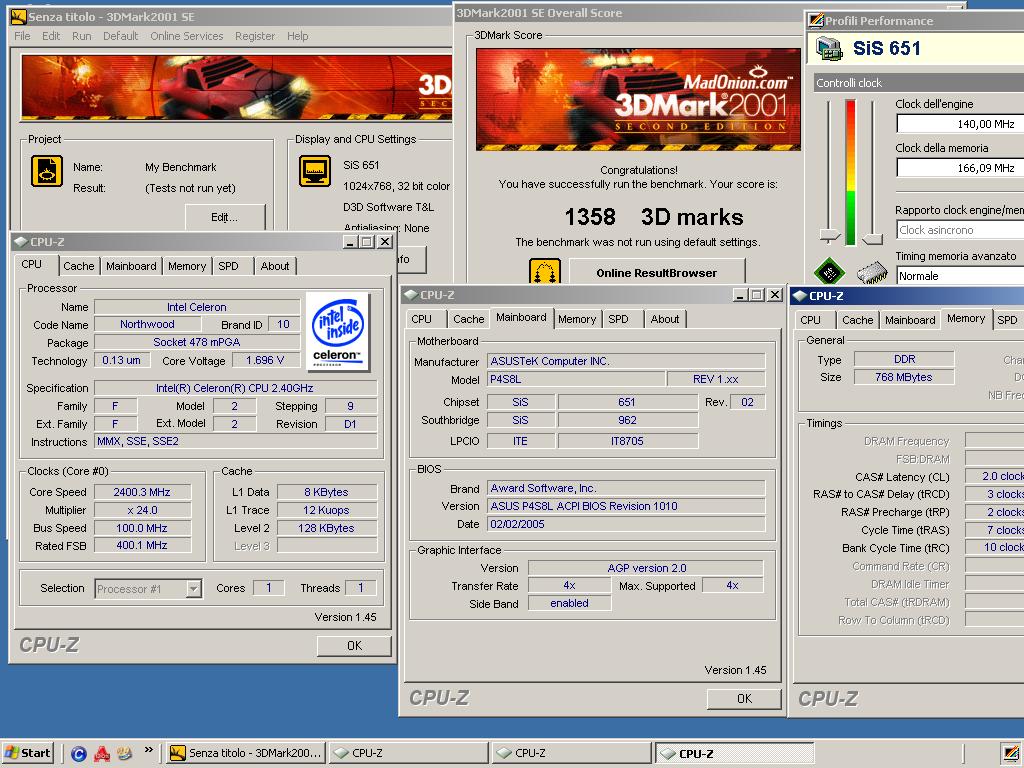Screen dimensions: 1024x768
Task: Click the Display and CPU Settings monitor icon
Action: click(x=315, y=171)
